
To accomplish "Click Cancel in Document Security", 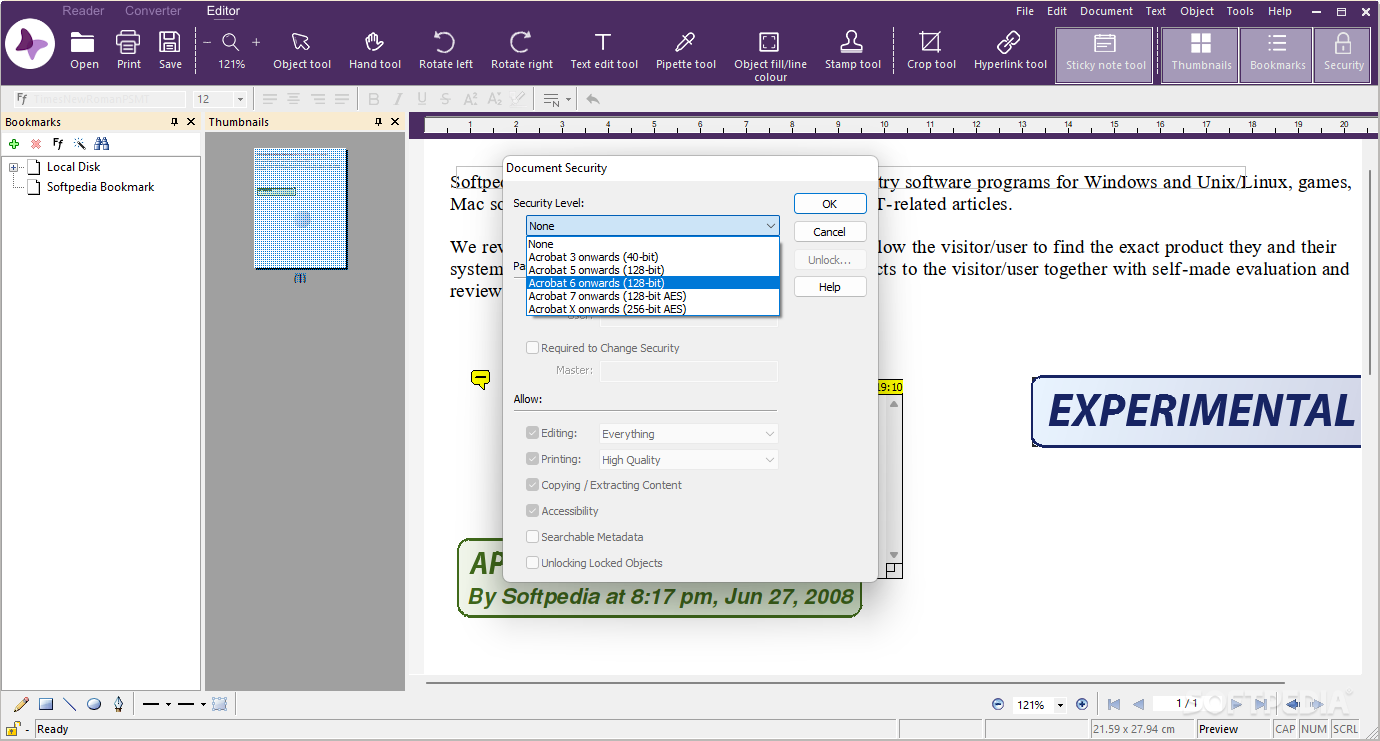I will 830,231.
